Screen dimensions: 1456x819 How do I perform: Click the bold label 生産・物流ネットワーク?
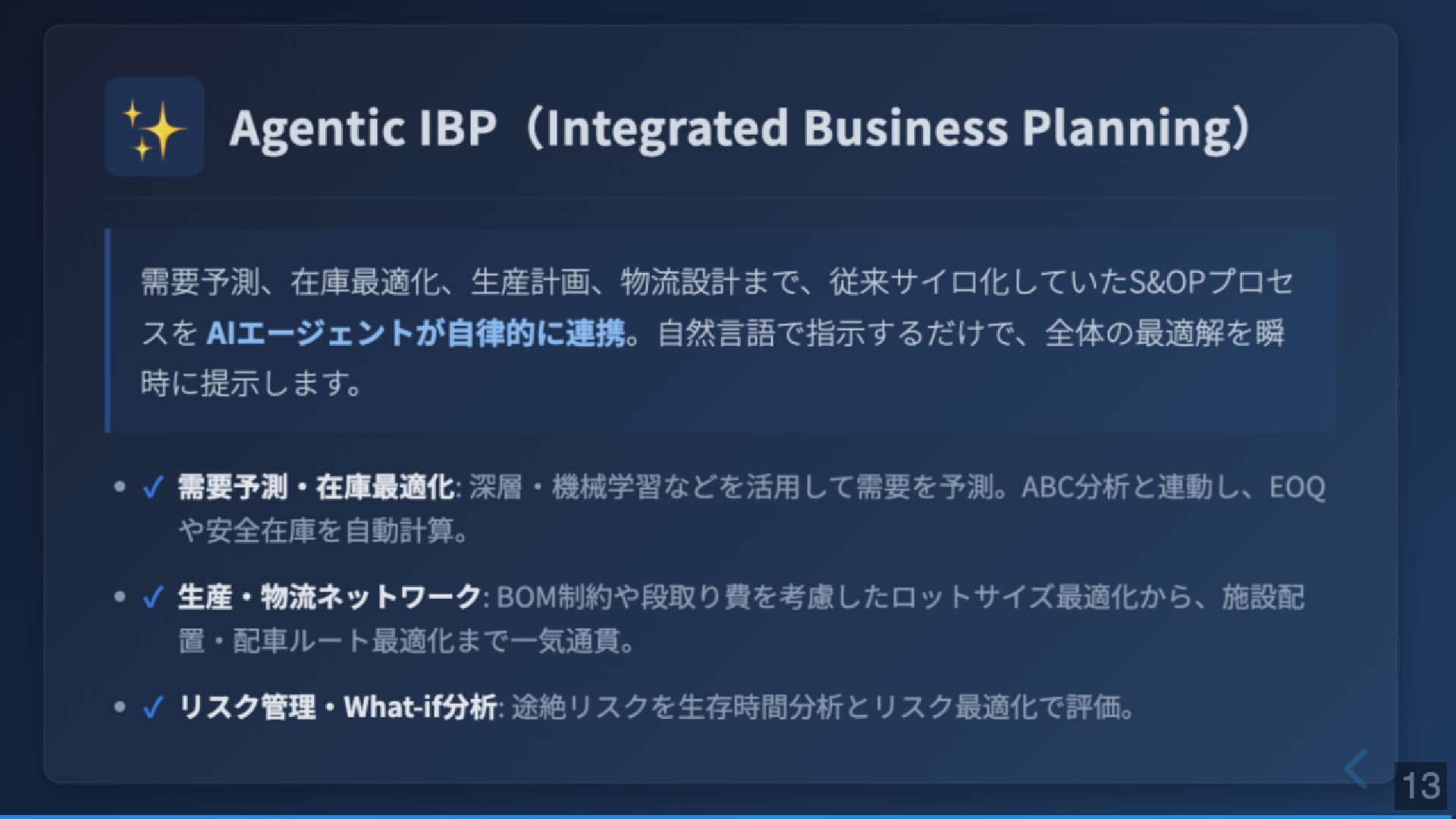pos(329,598)
